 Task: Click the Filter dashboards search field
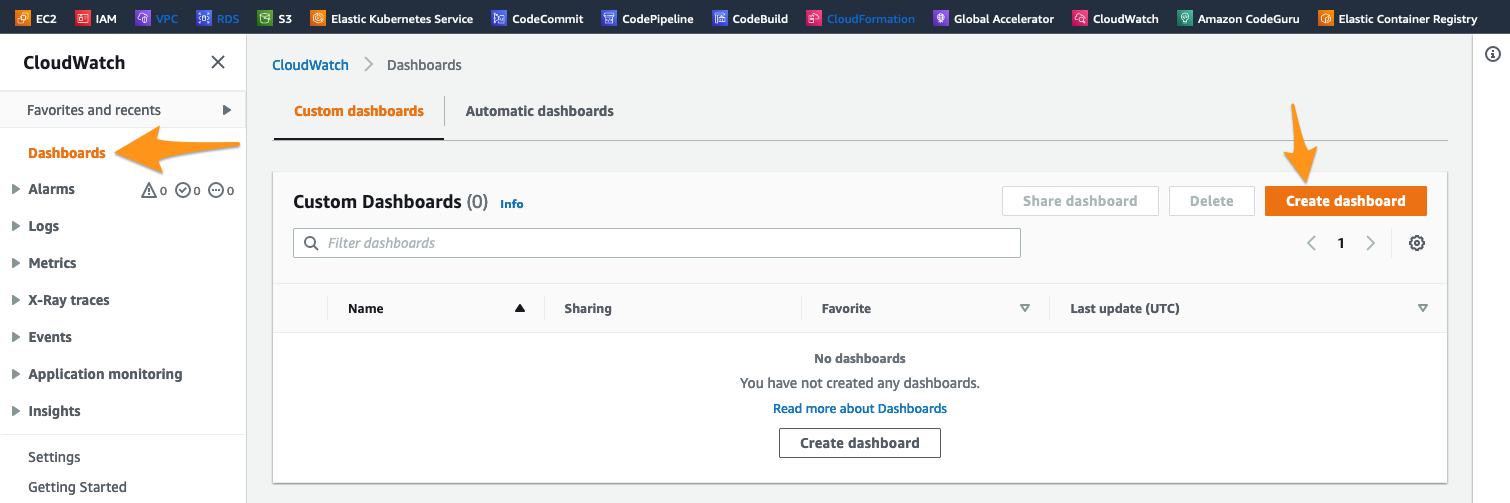(x=657, y=243)
